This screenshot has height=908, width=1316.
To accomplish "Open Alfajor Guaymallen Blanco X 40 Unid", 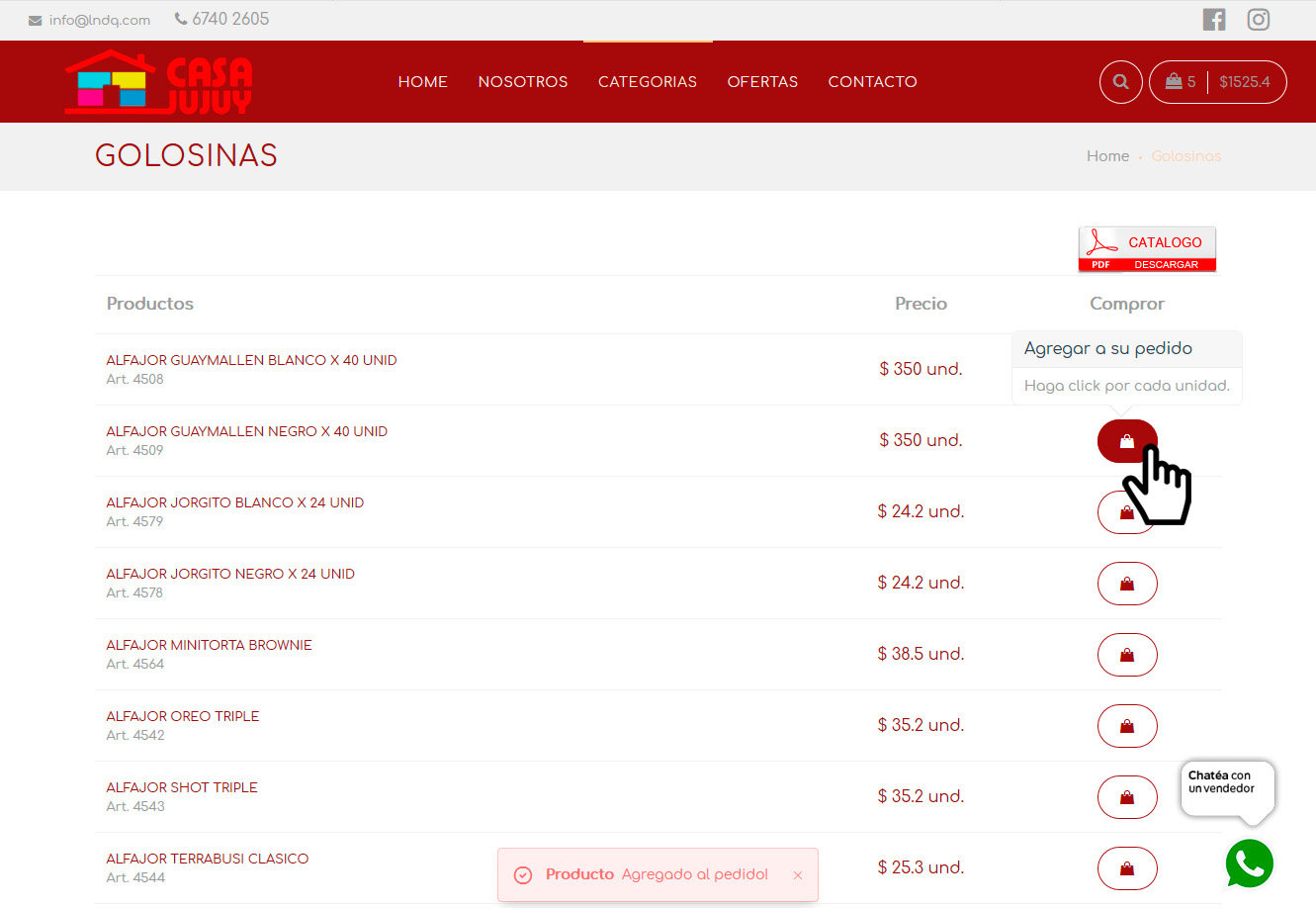I will coord(251,360).
